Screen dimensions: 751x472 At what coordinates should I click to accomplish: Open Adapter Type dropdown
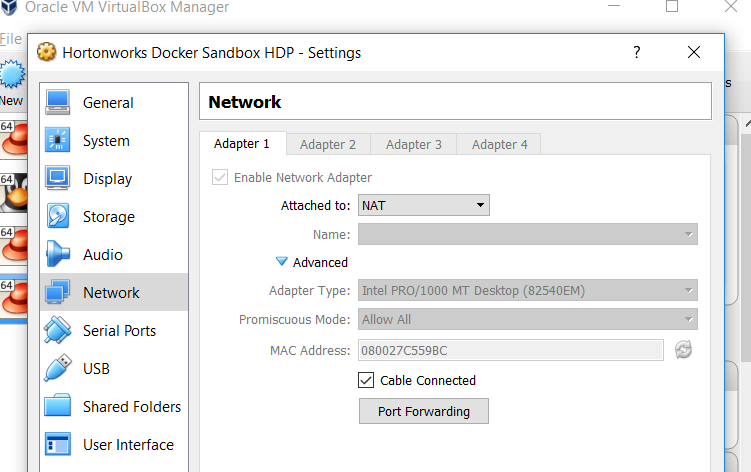(x=527, y=291)
